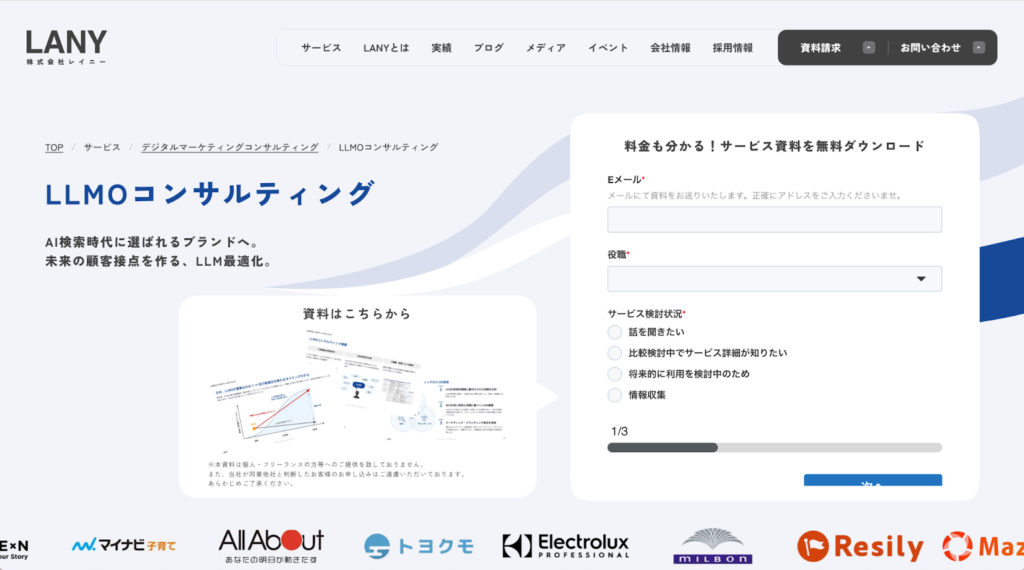The width and height of the screenshot is (1024, 570).
Task: Click the Eメール input field
Action: 774,219
